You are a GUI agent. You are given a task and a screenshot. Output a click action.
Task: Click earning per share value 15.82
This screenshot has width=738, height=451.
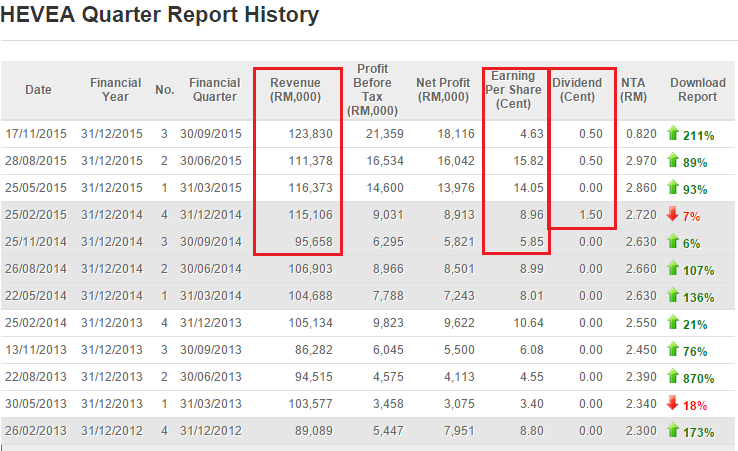click(529, 161)
